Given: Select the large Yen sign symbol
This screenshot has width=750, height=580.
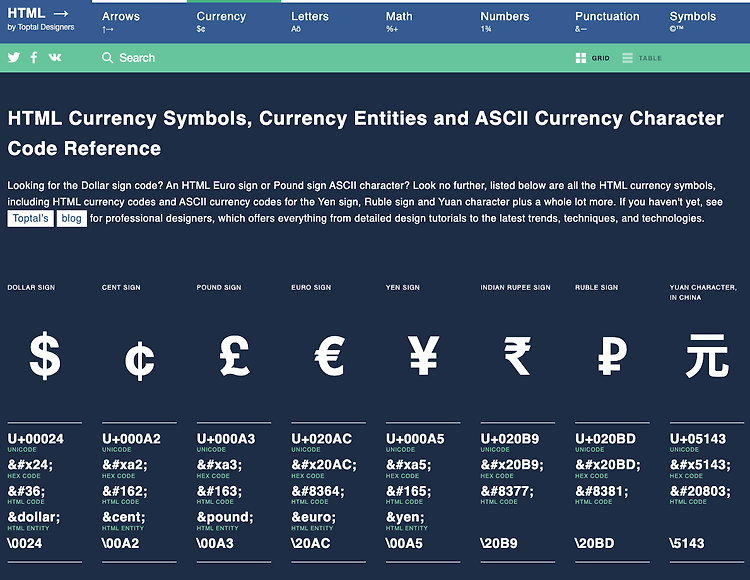Looking at the screenshot, I should (423, 355).
